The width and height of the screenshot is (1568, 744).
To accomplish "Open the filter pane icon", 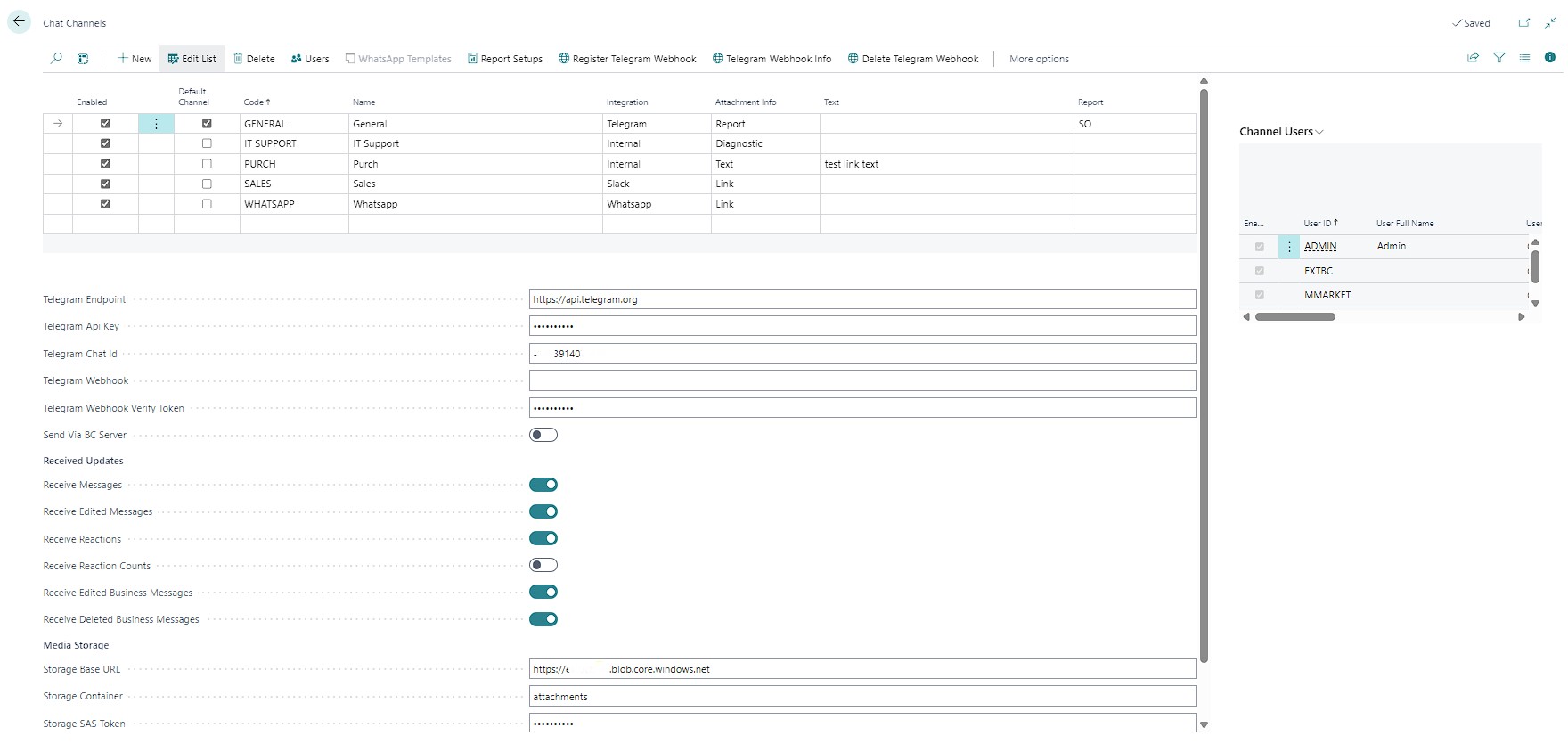I will pos(1499,58).
